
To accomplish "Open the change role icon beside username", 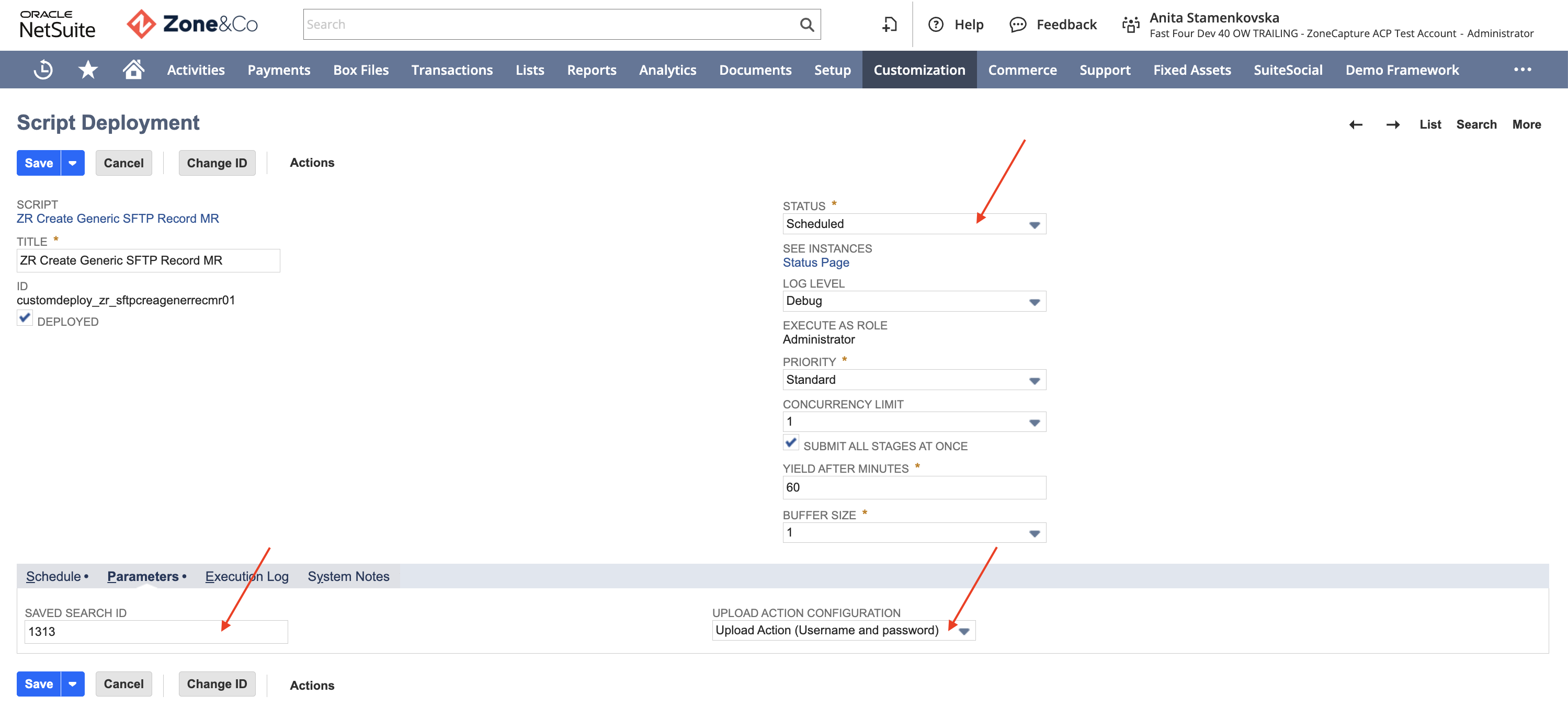I will click(x=1130, y=25).
